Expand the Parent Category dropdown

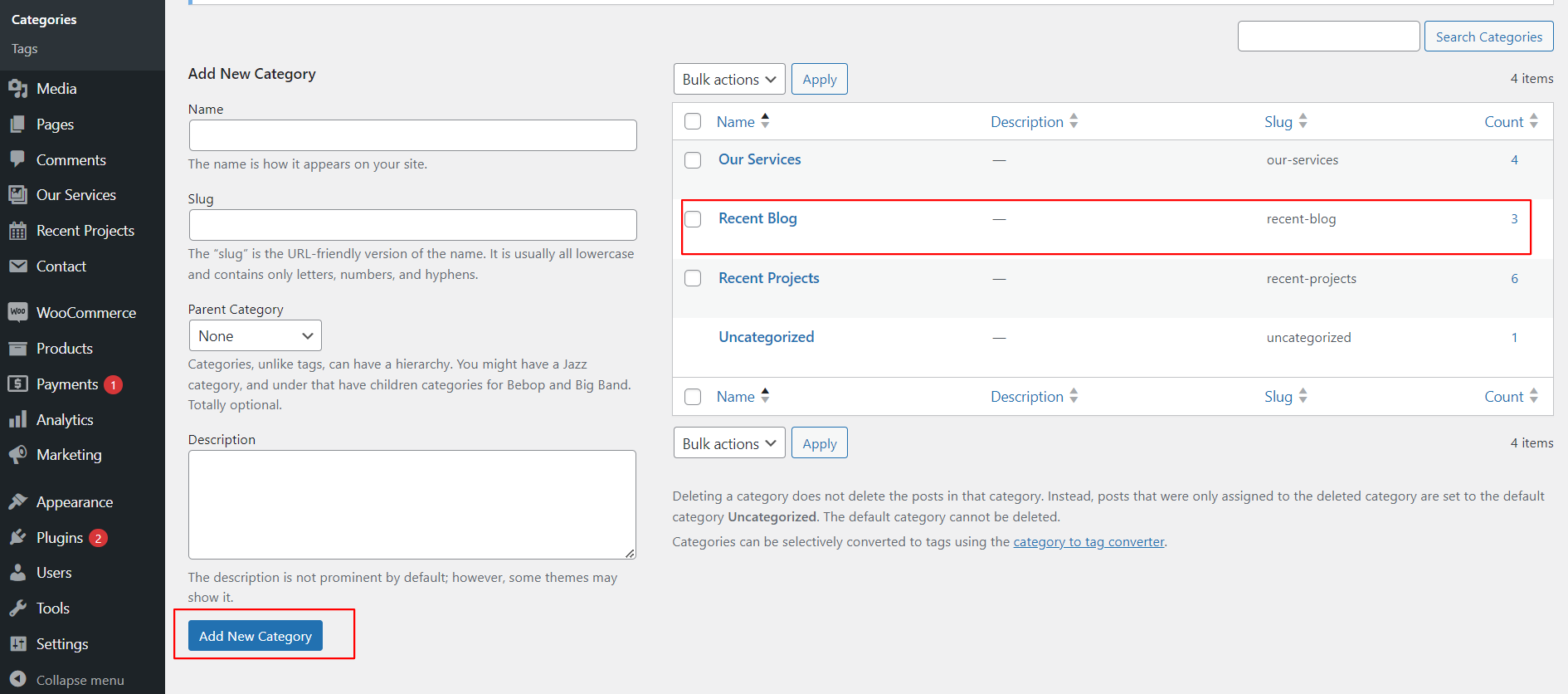point(255,336)
